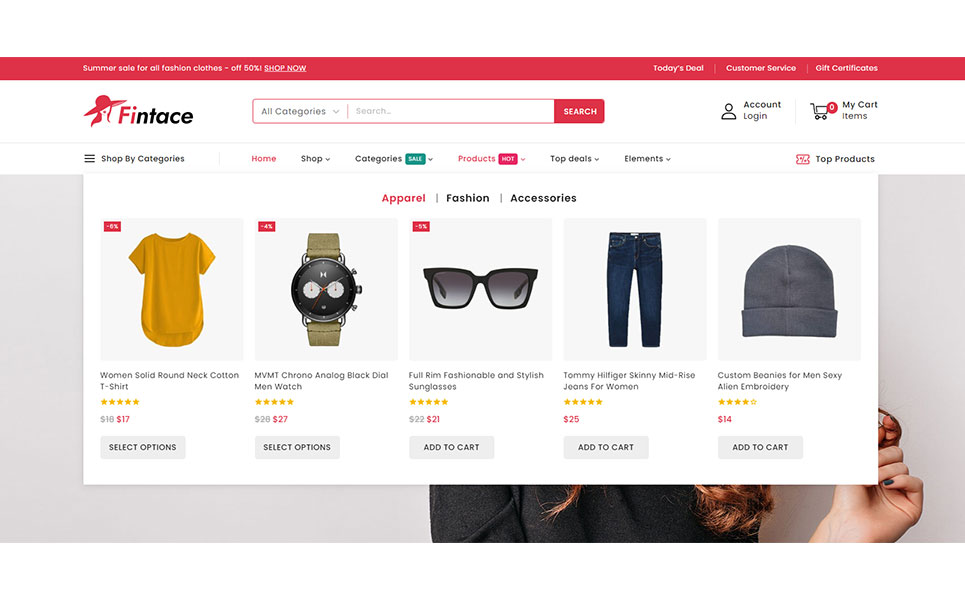The height and width of the screenshot is (600, 965).
Task: Click the -6% discount badge on T-shirt
Action: [112, 227]
